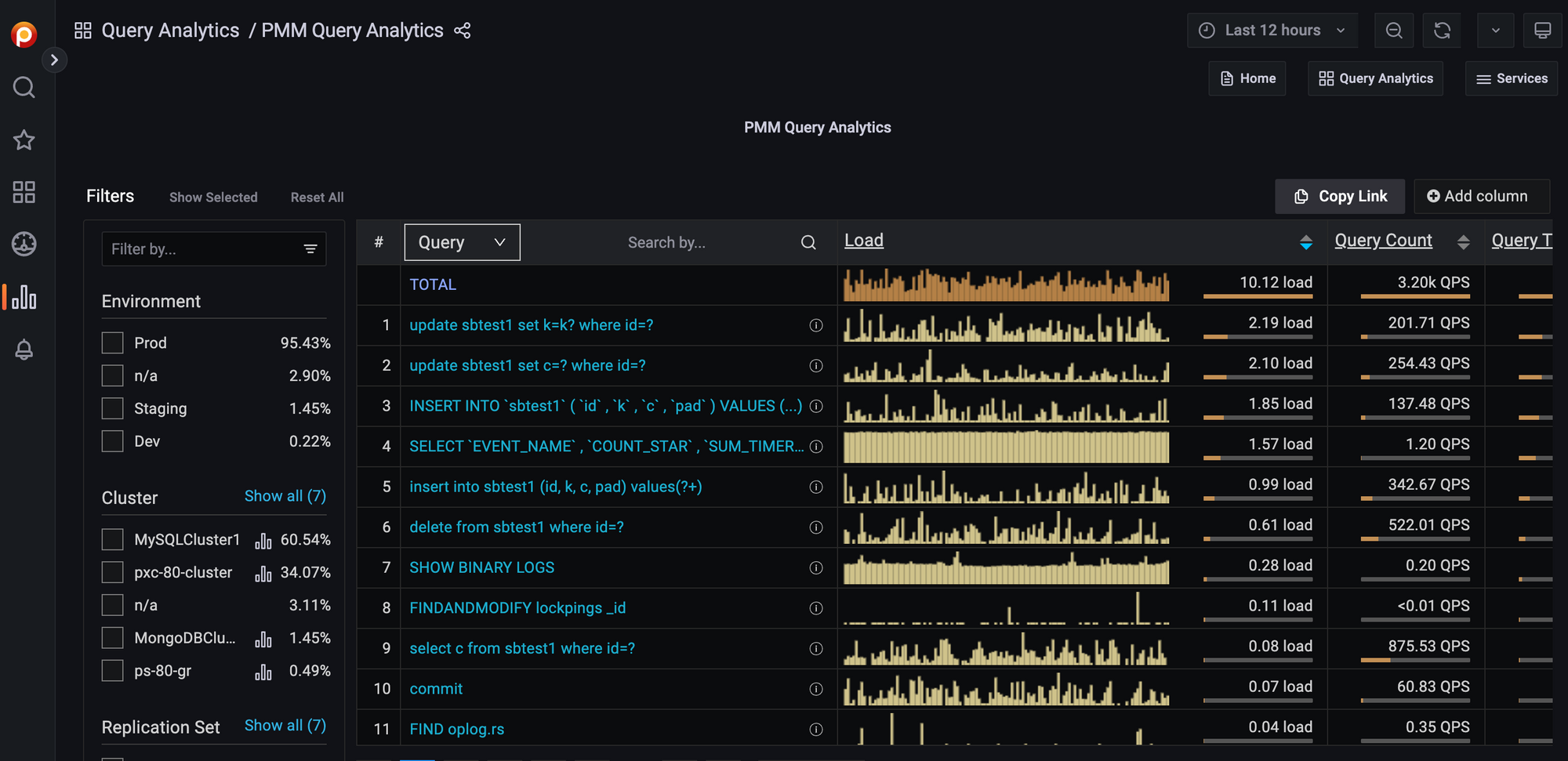Click the zoom out time range icon
Viewport: 1568px width, 761px height.
[x=1394, y=31]
